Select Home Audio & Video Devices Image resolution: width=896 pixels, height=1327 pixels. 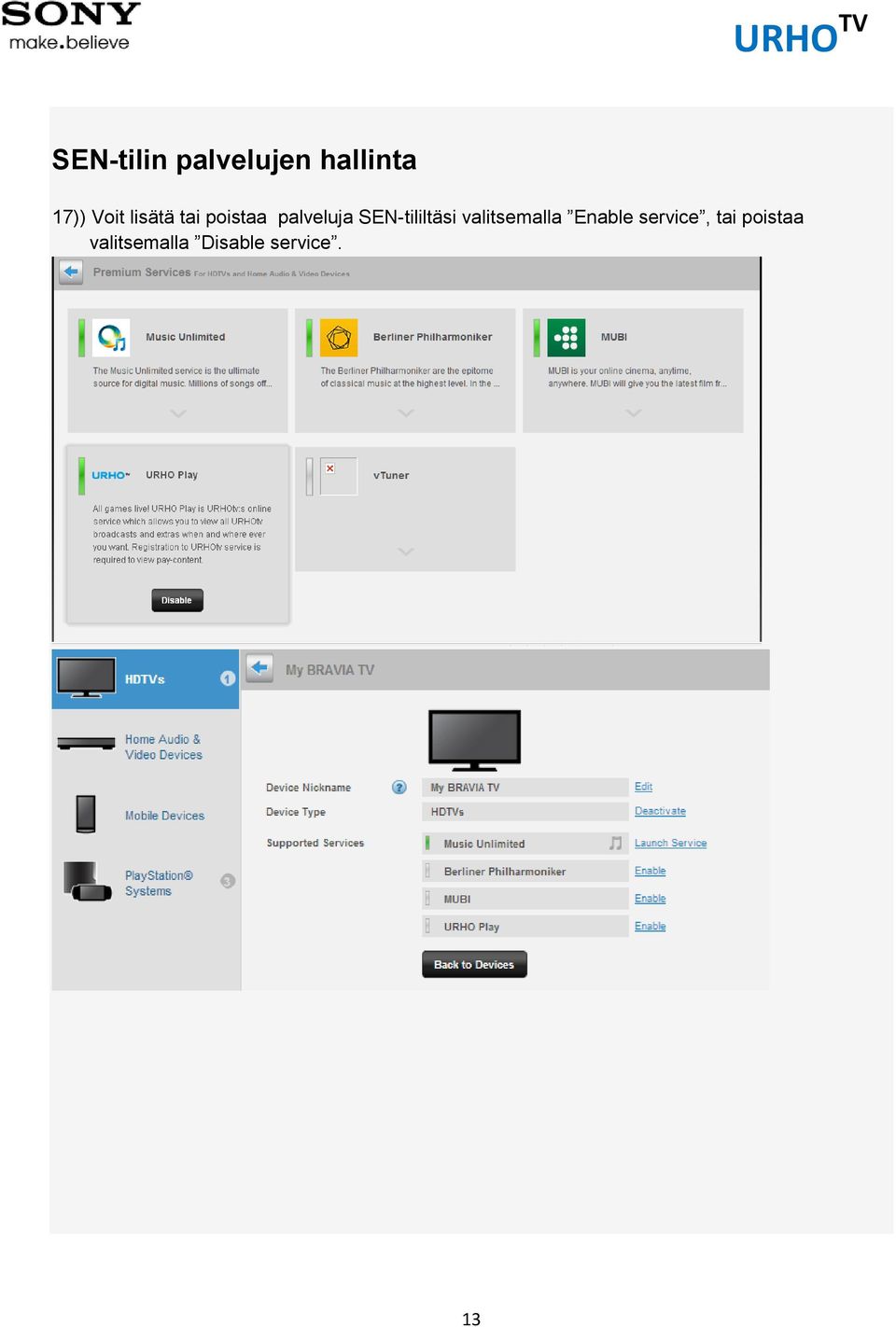(x=146, y=747)
